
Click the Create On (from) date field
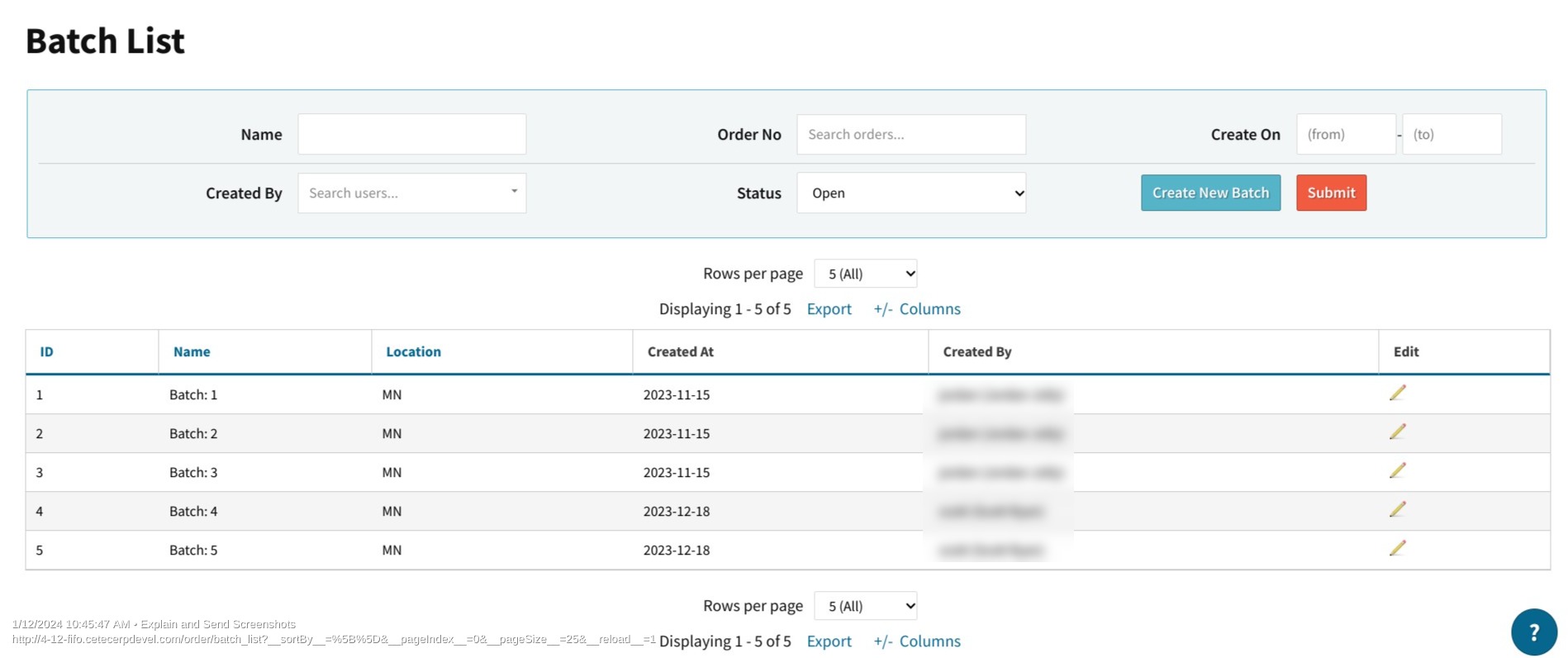pos(1345,134)
